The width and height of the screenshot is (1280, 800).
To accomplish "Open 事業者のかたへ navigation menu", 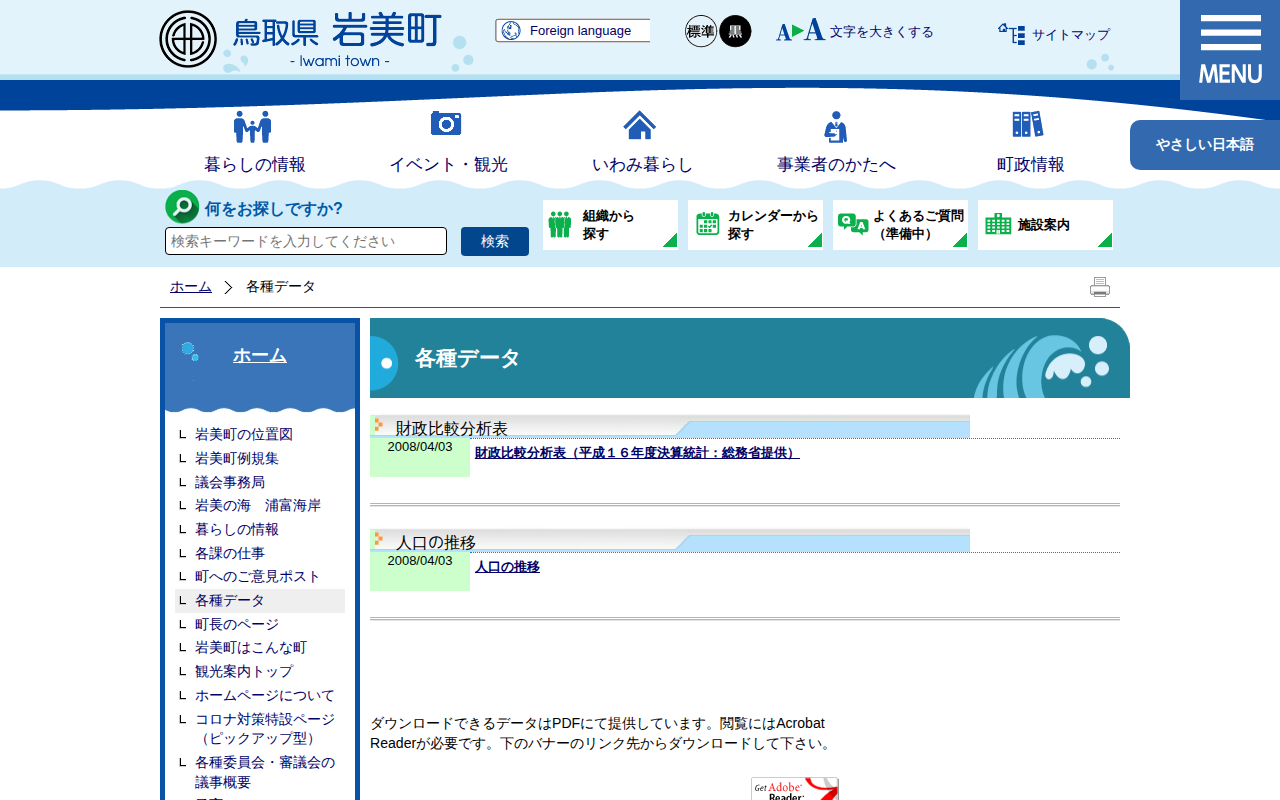I will 836,164.
